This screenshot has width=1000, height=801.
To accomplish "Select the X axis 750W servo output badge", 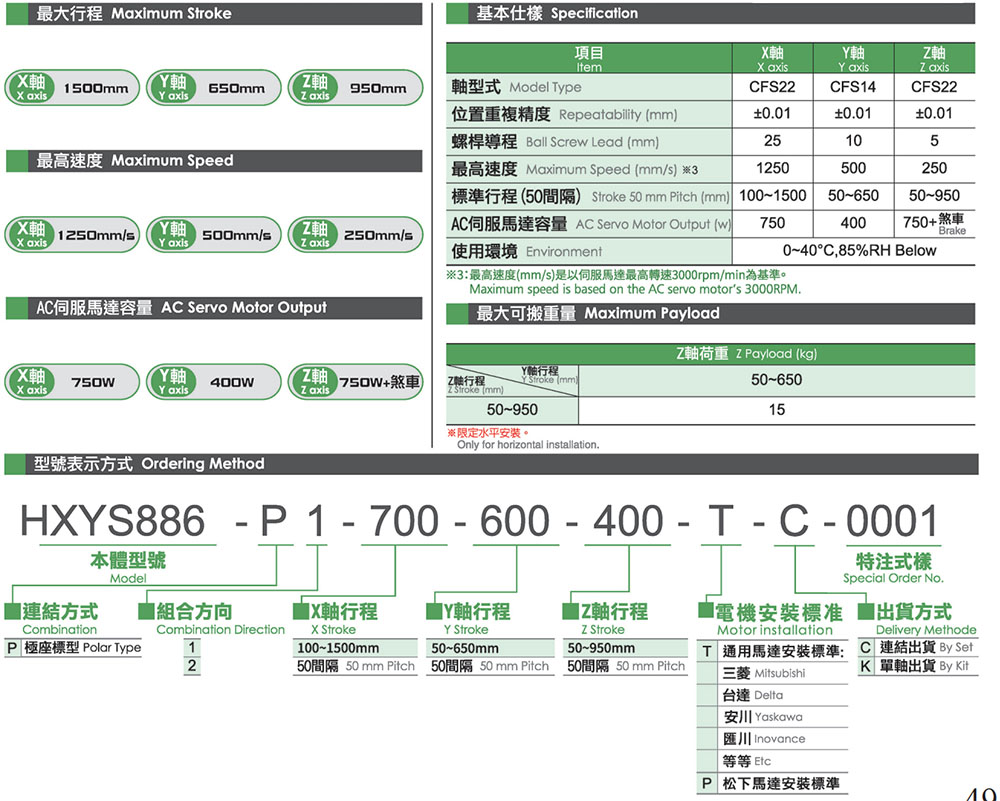I will (x=72, y=381).
